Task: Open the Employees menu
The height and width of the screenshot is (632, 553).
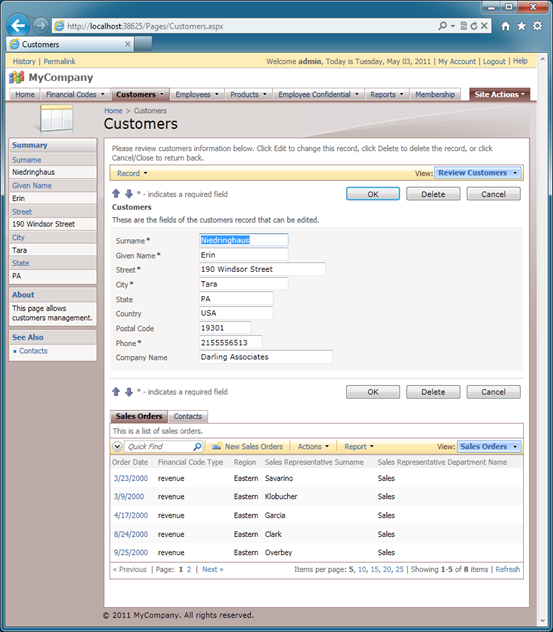Action: point(197,94)
